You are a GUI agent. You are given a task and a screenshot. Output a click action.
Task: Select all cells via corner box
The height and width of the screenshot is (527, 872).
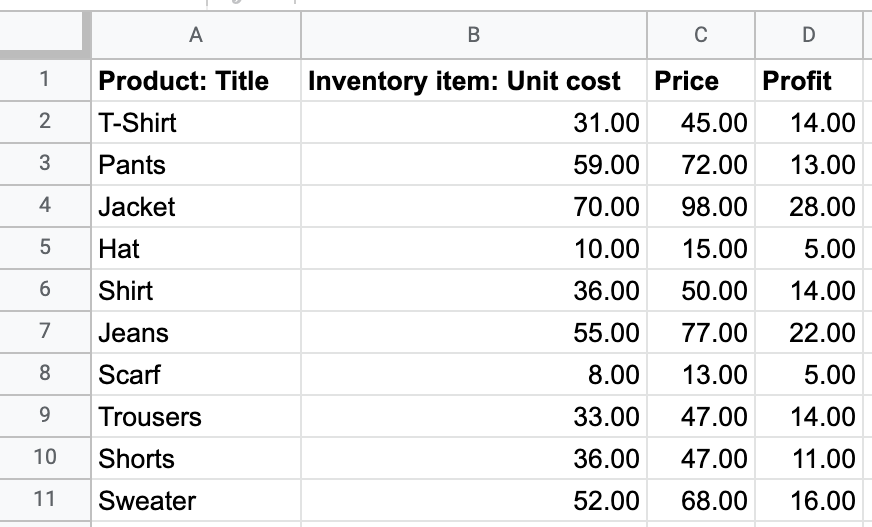[x=44, y=34]
